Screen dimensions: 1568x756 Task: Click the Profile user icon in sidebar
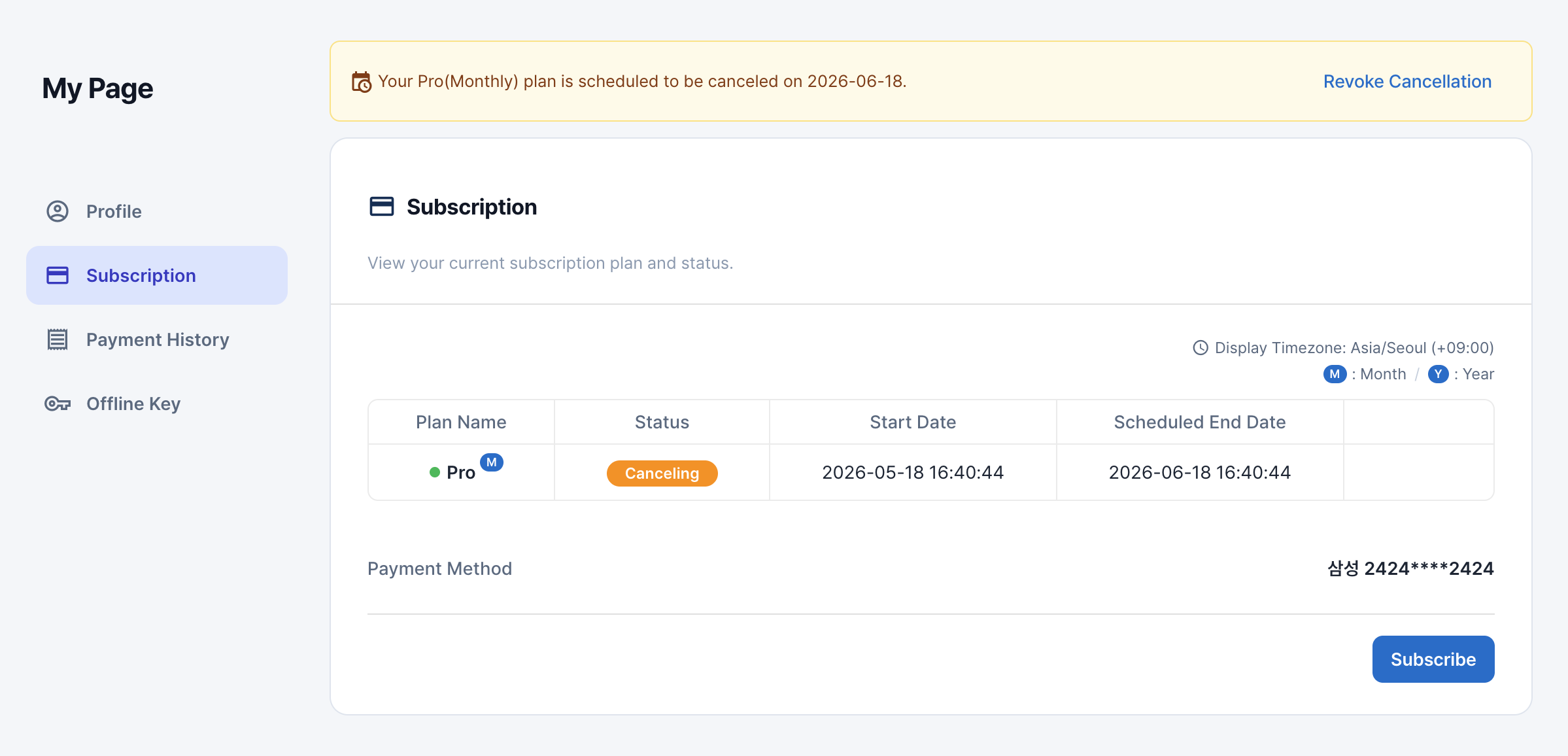tap(58, 211)
